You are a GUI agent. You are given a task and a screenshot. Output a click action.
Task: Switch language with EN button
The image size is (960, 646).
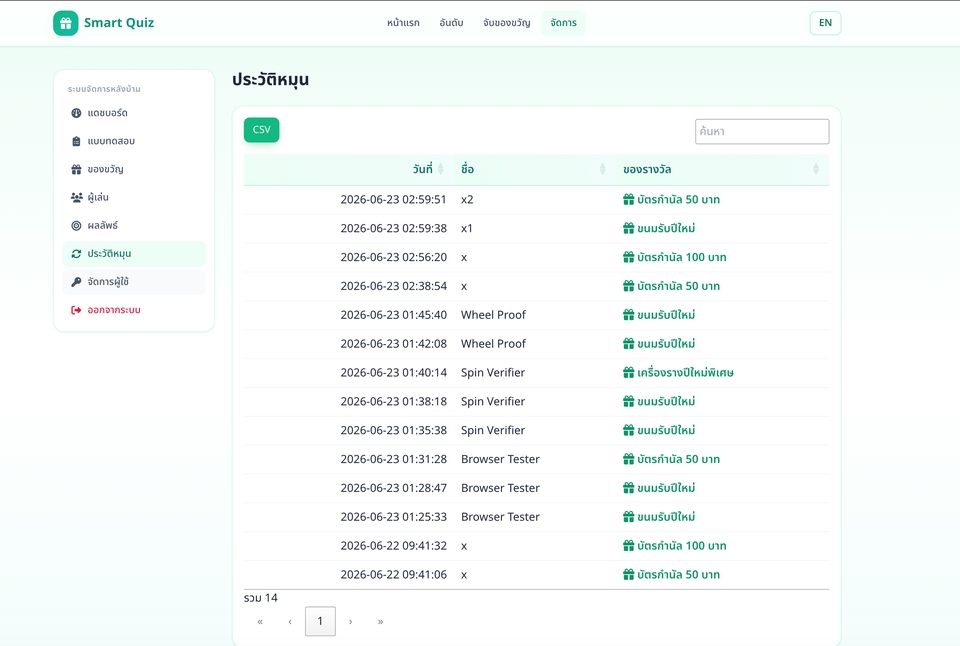pyautogui.click(x=825, y=23)
